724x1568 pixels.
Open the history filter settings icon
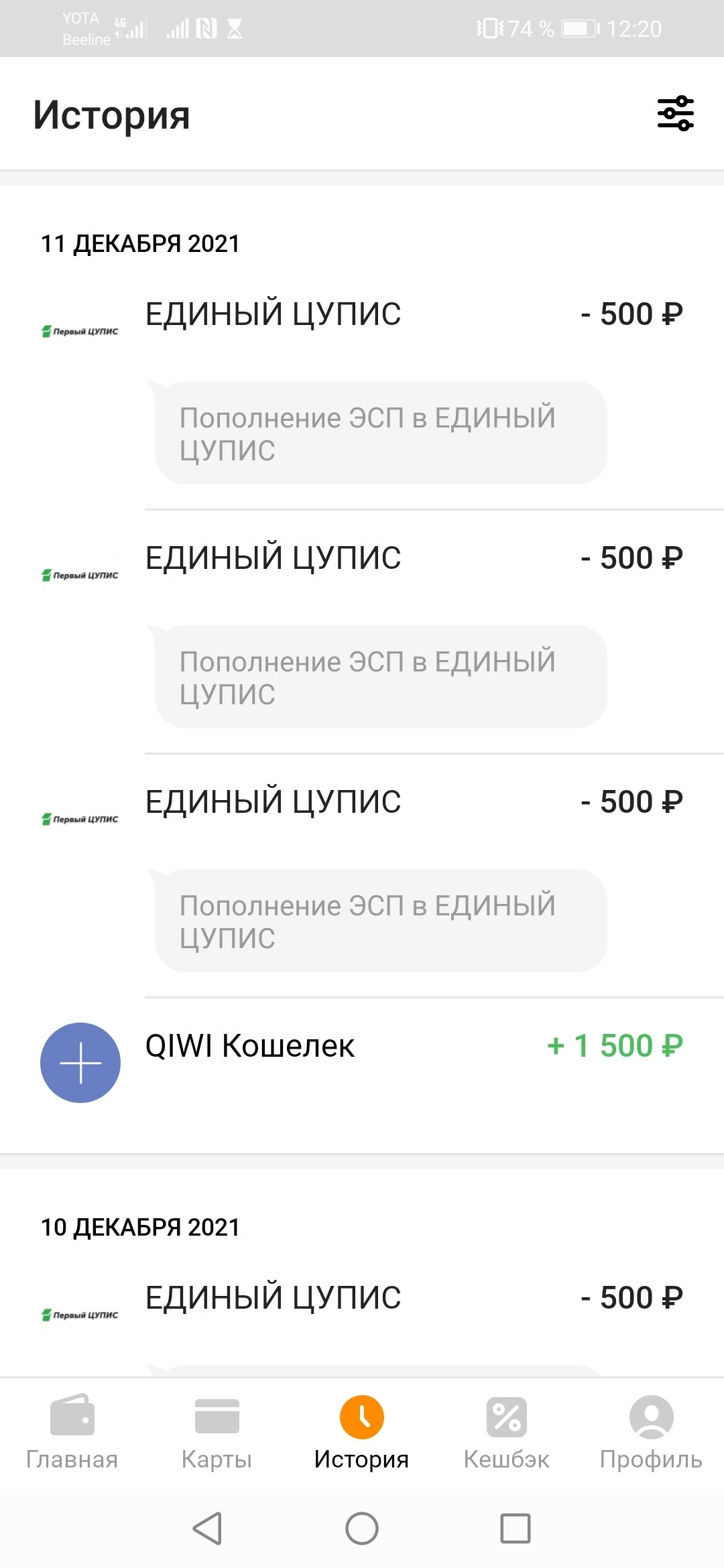tap(675, 113)
